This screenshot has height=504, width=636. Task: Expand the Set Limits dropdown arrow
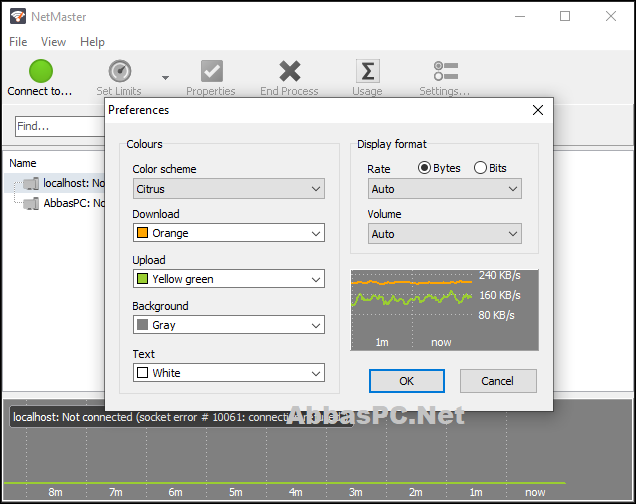165,77
